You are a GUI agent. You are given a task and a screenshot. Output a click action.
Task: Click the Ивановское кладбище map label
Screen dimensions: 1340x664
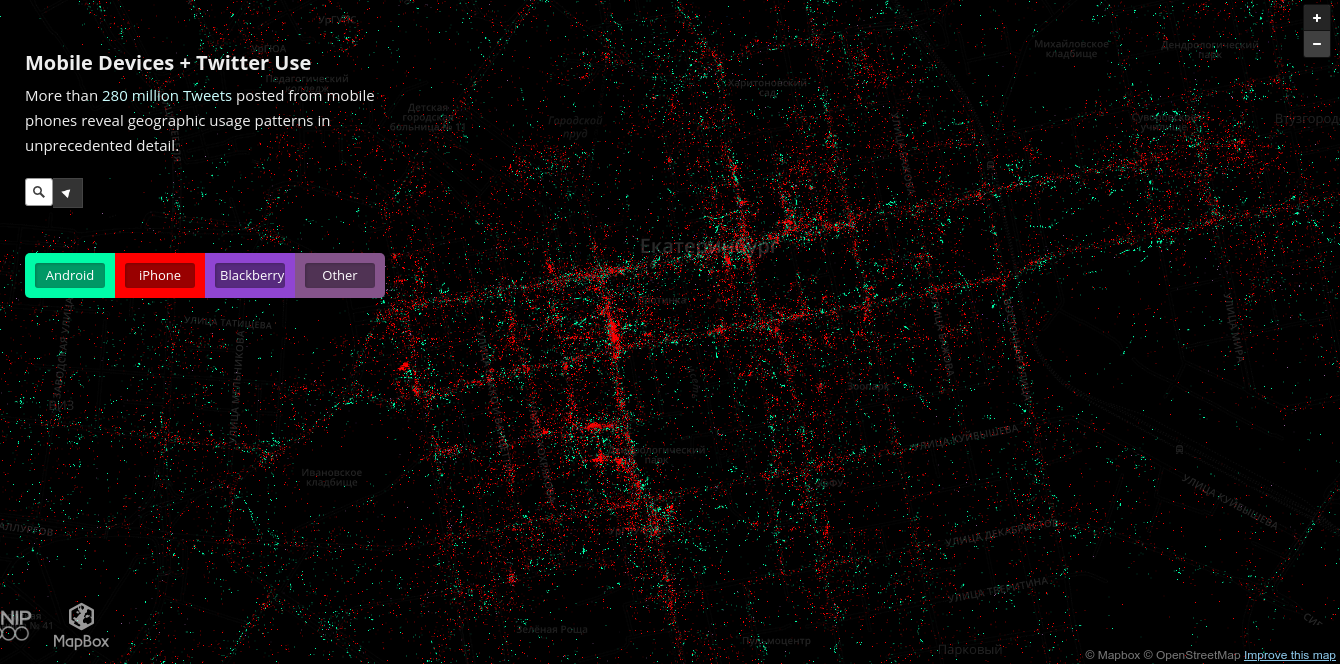point(331,477)
